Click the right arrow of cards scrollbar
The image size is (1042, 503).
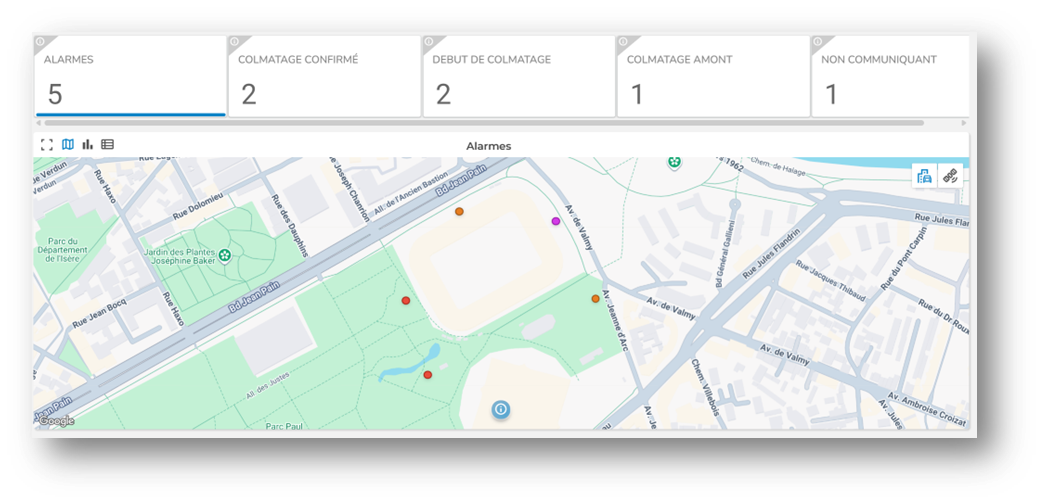965,123
